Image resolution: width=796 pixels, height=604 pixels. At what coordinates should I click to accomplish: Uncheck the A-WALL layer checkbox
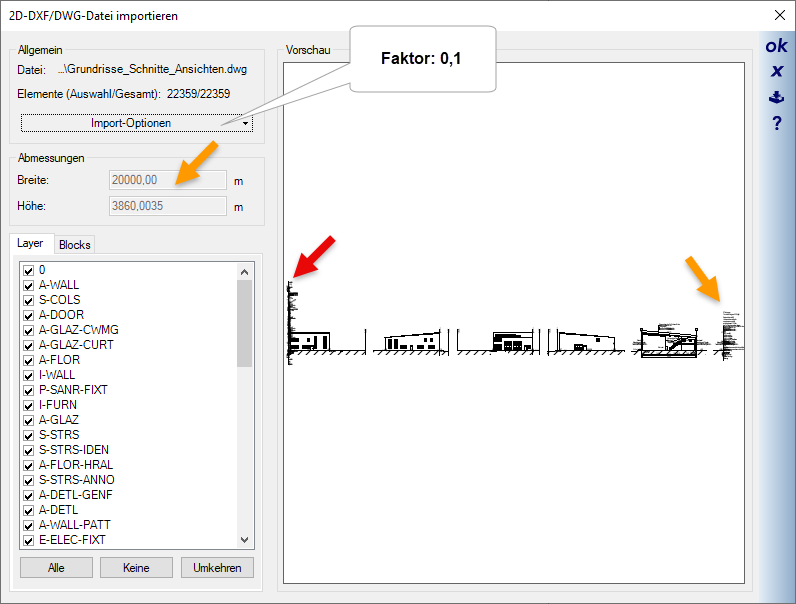point(29,285)
